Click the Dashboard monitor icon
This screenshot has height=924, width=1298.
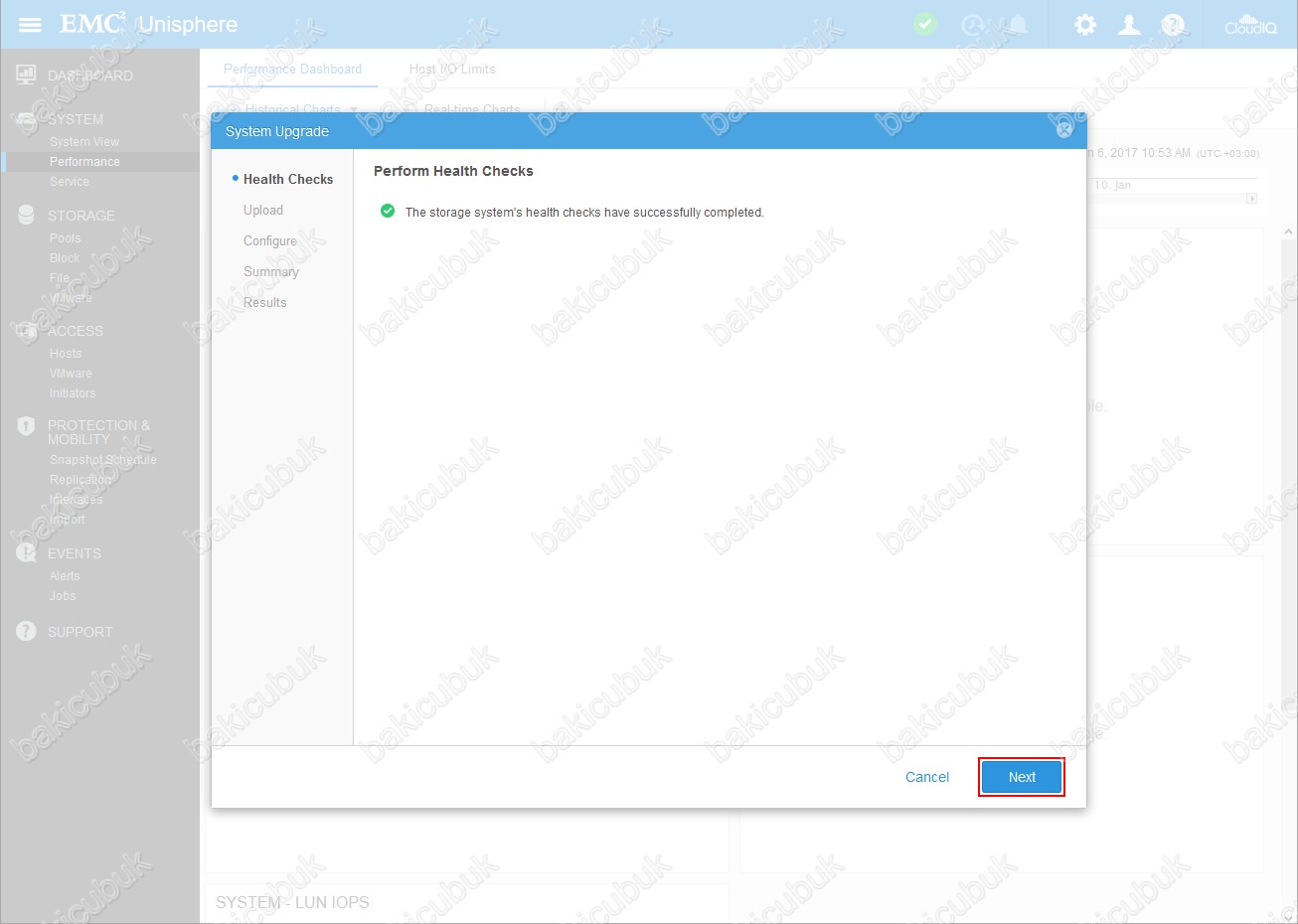[x=26, y=75]
